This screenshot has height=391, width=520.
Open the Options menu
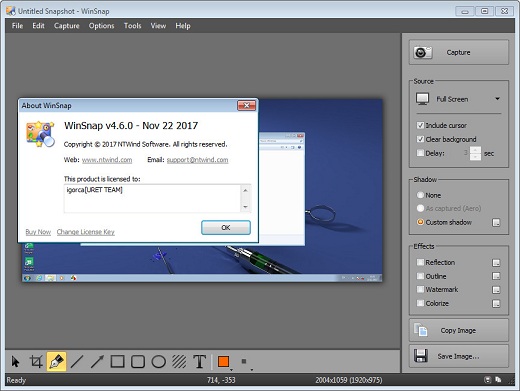(x=101, y=26)
